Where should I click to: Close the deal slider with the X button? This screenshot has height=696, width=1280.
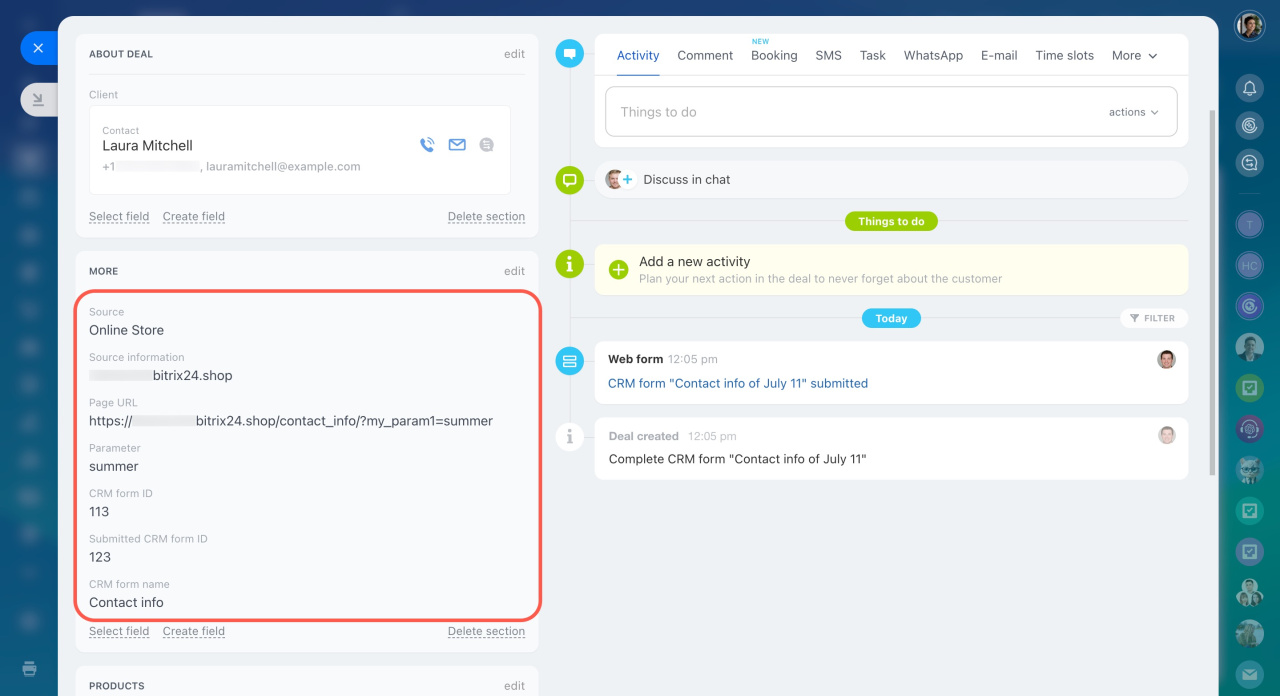coord(38,48)
